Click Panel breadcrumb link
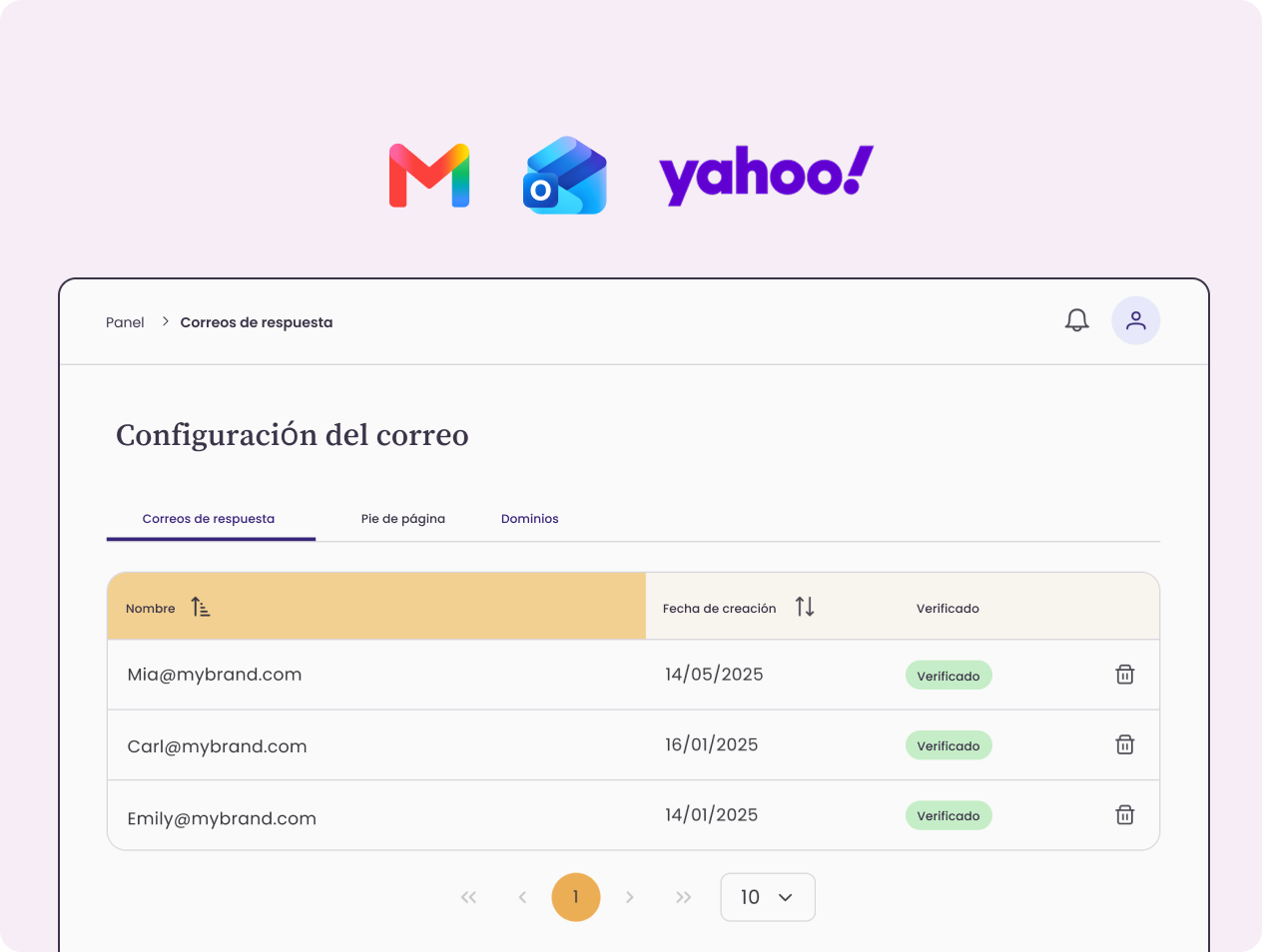The image size is (1262, 952). coord(125,322)
